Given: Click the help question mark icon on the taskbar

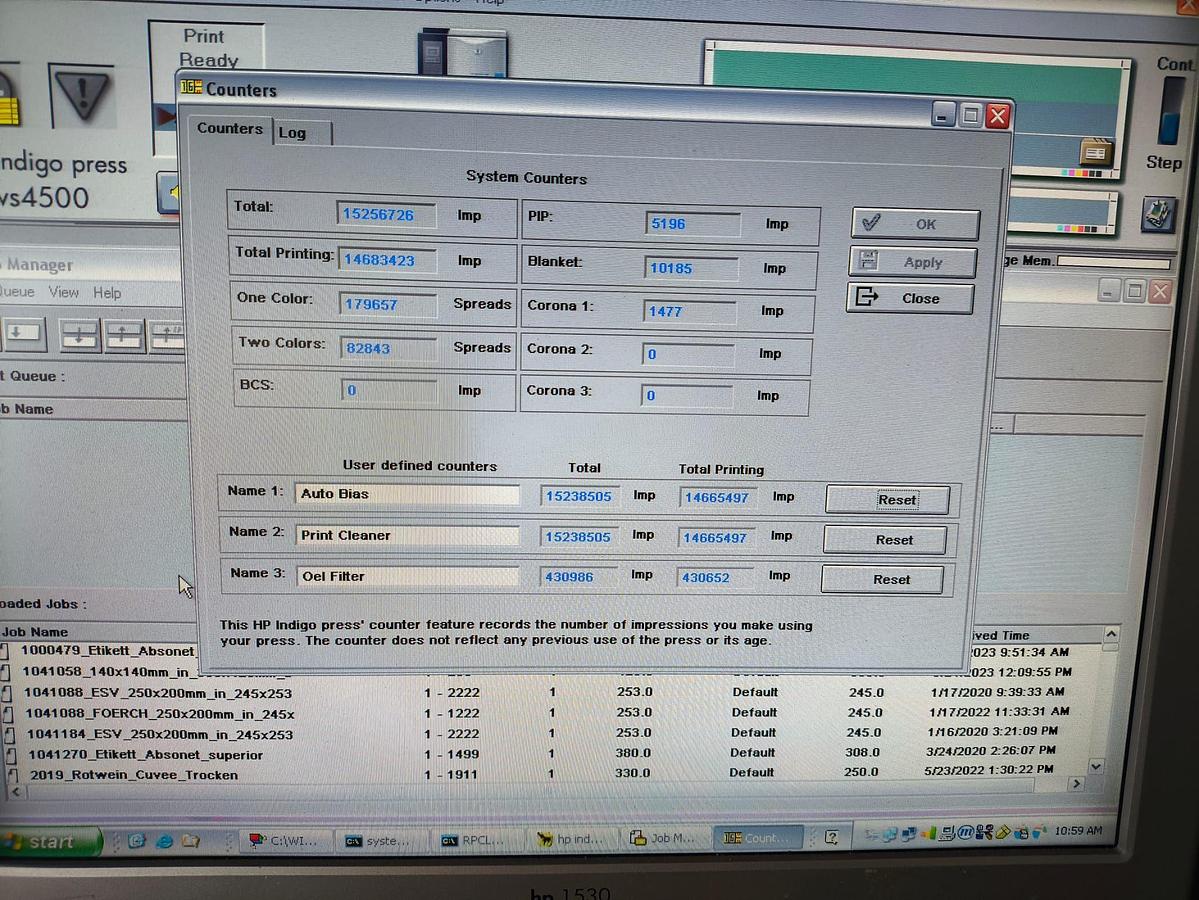Looking at the screenshot, I should point(831,839).
